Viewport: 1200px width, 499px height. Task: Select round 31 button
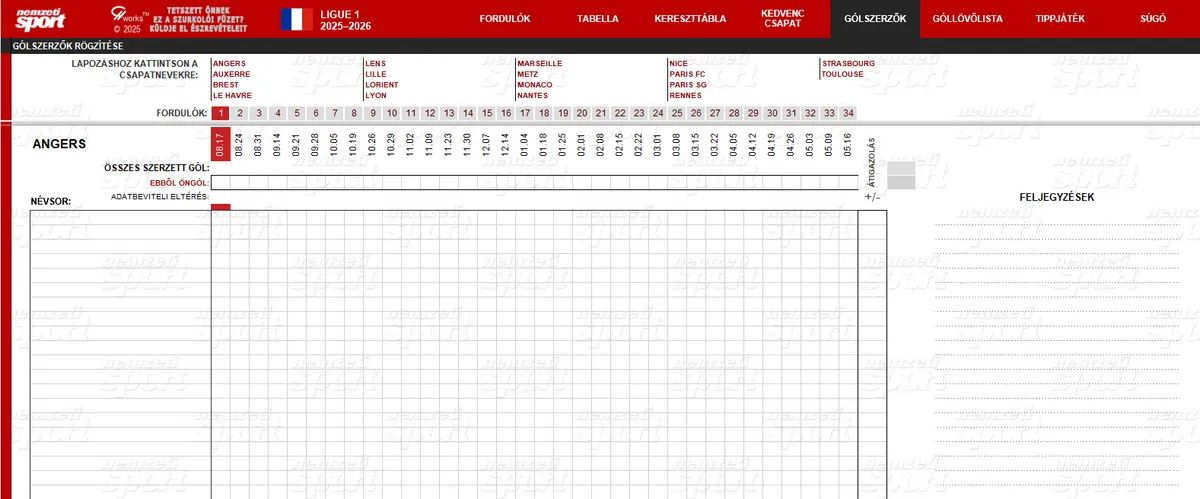791,113
